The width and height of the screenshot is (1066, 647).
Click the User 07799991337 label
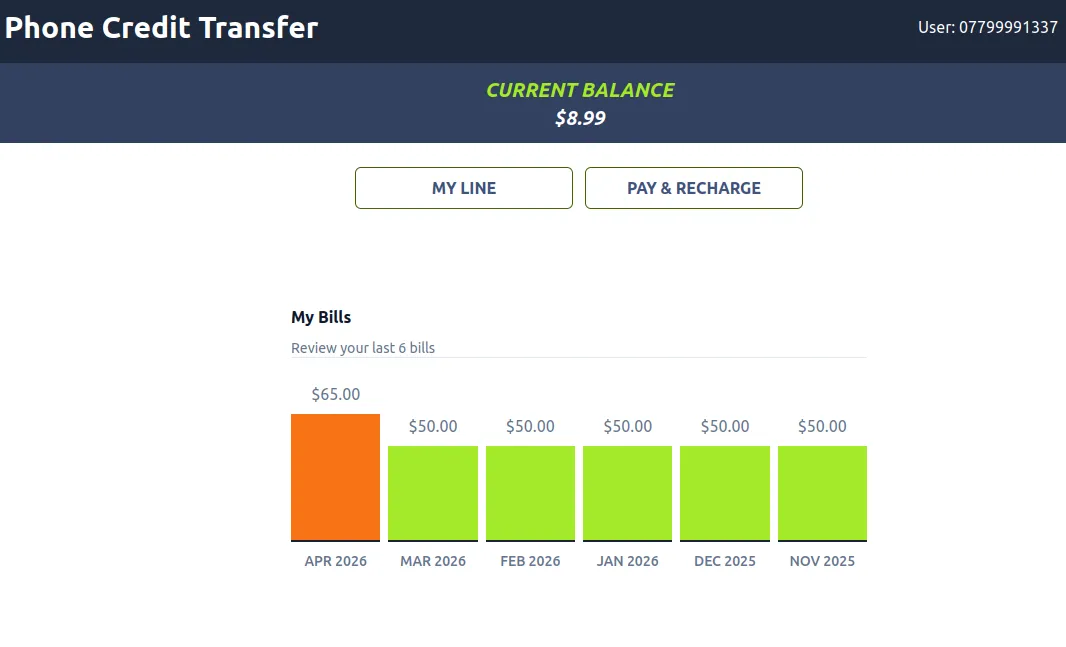tap(987, 28)
